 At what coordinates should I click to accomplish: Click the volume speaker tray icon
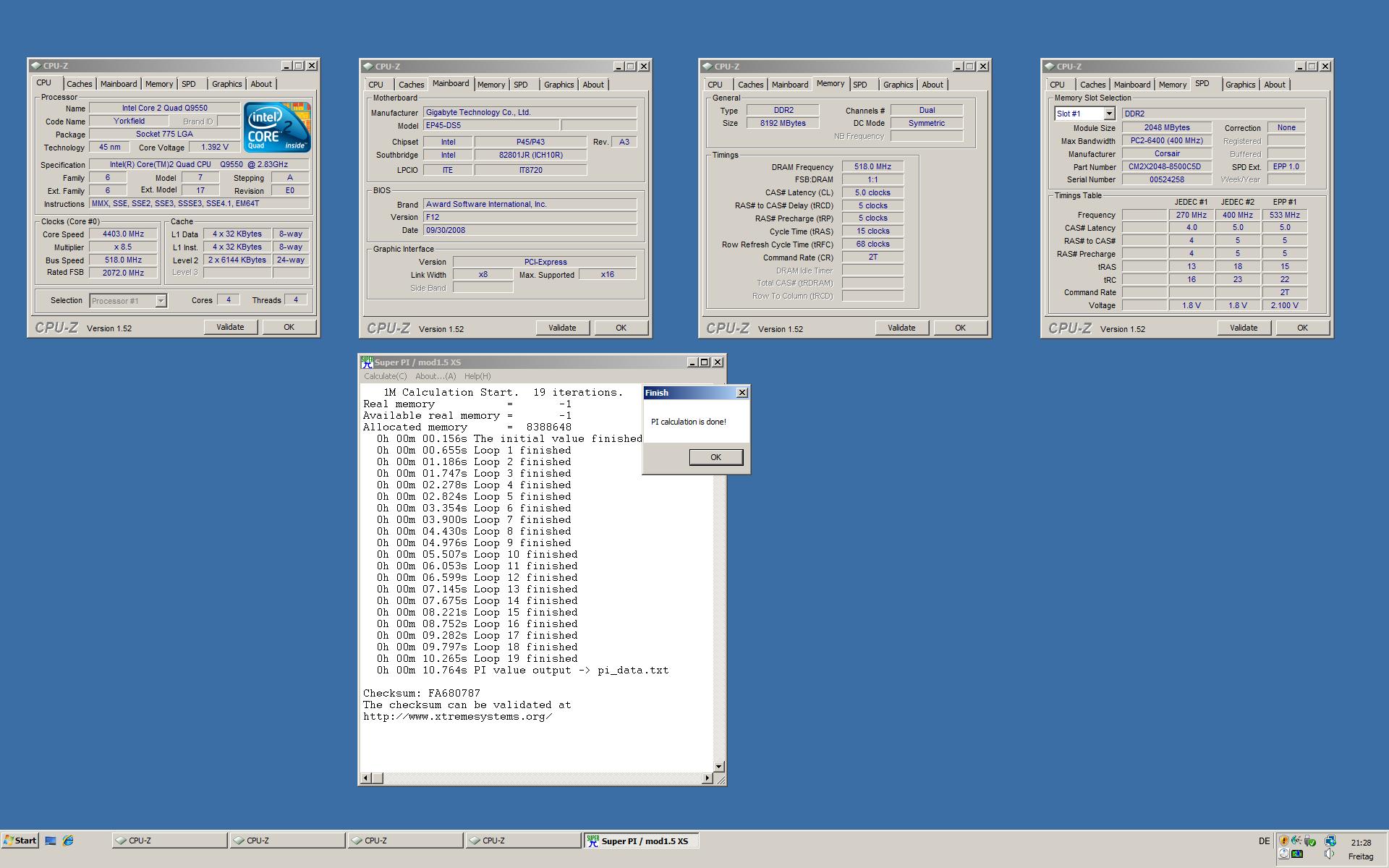click(1330, 854)
